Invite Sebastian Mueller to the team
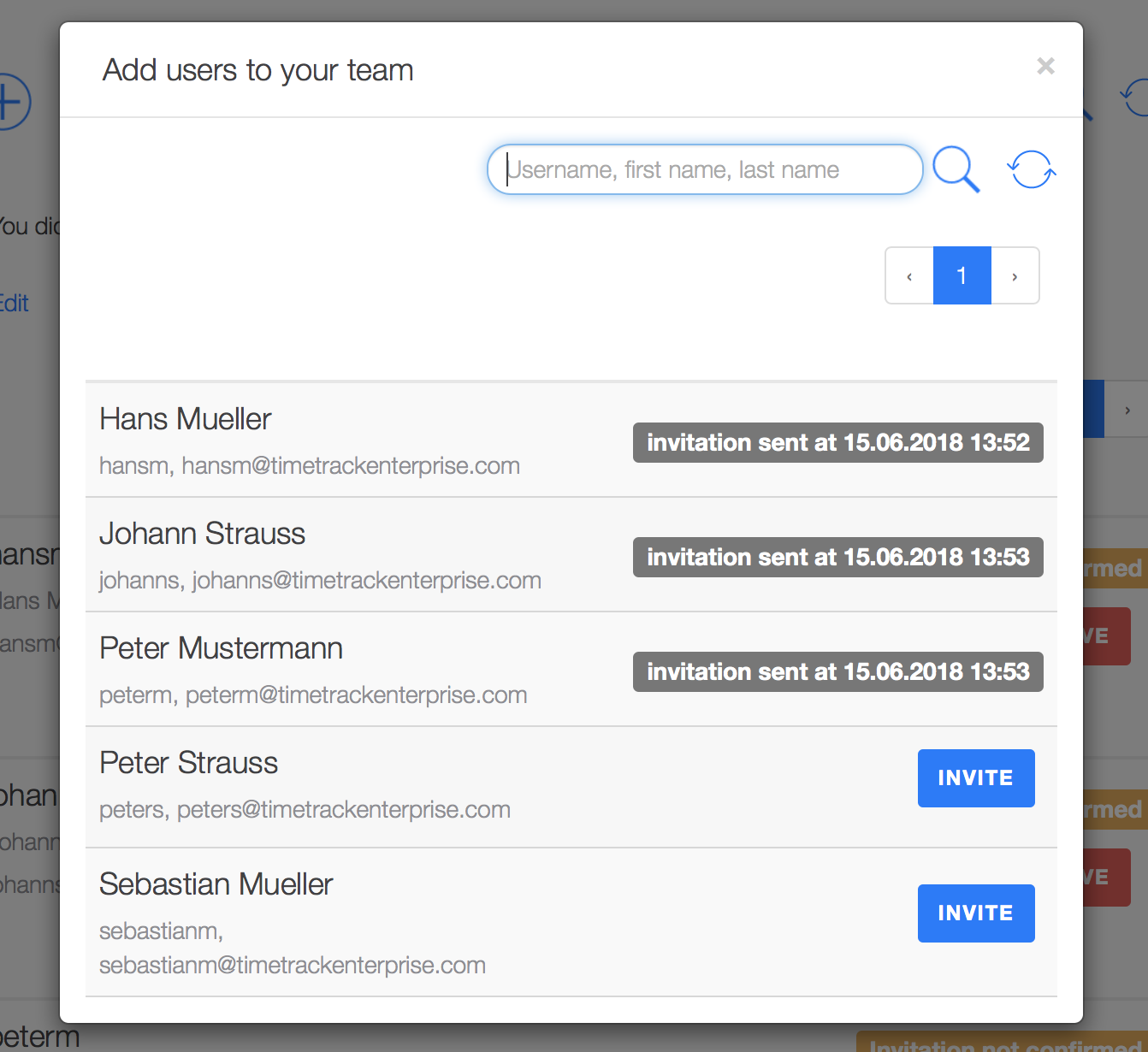This screenshot has width=1148, height=1052. 976,913
